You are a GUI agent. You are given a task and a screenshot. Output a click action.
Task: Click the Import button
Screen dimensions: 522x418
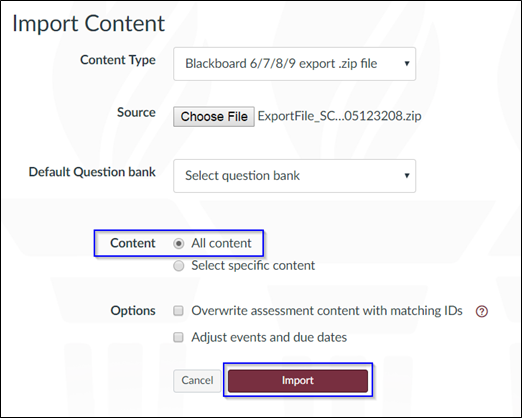coord(298,380)
